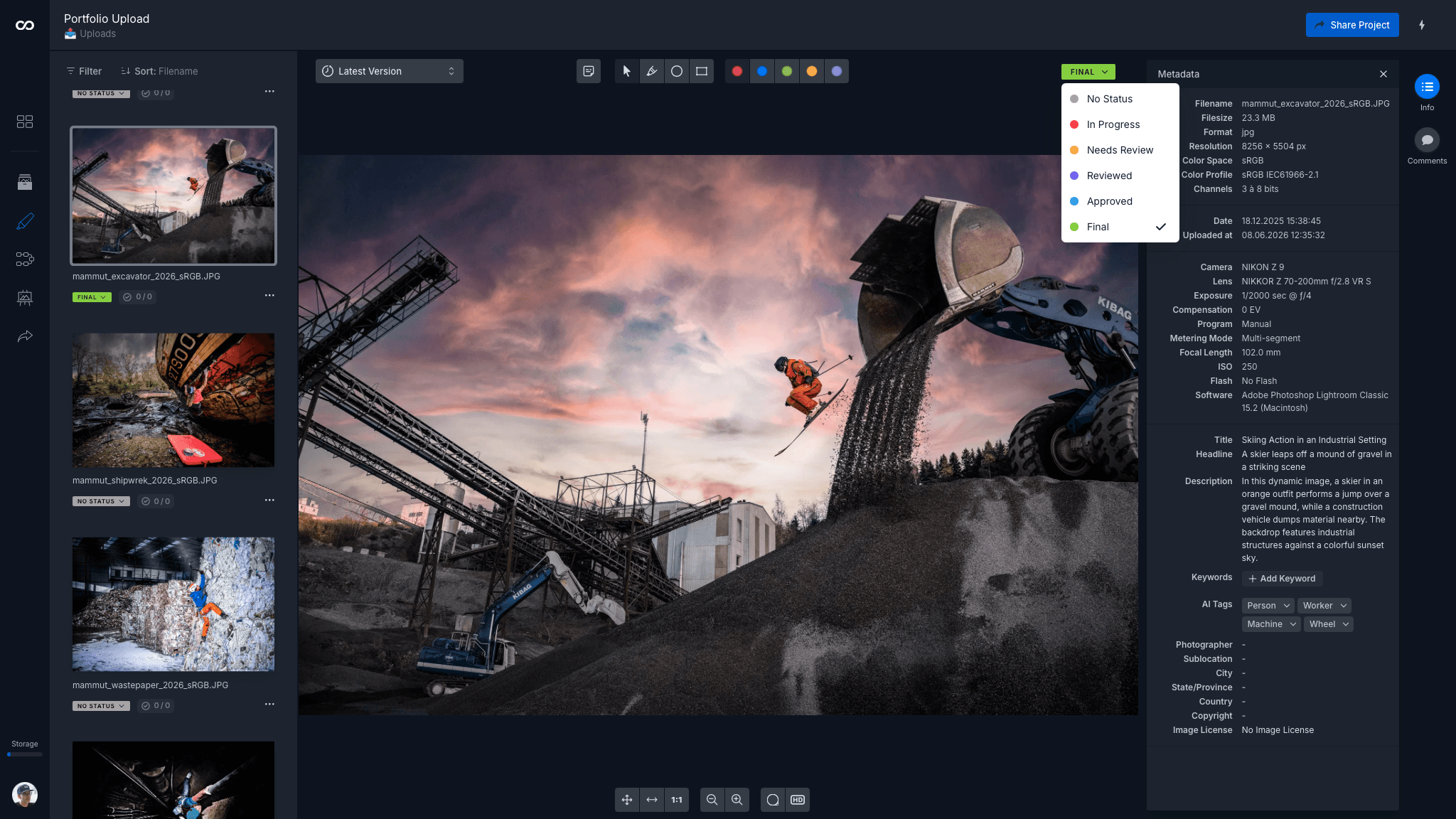Open more options for mammut_wastepaper image
Image resolution: width=1456 pixels, height=819 pixels.
pos(269,705)
